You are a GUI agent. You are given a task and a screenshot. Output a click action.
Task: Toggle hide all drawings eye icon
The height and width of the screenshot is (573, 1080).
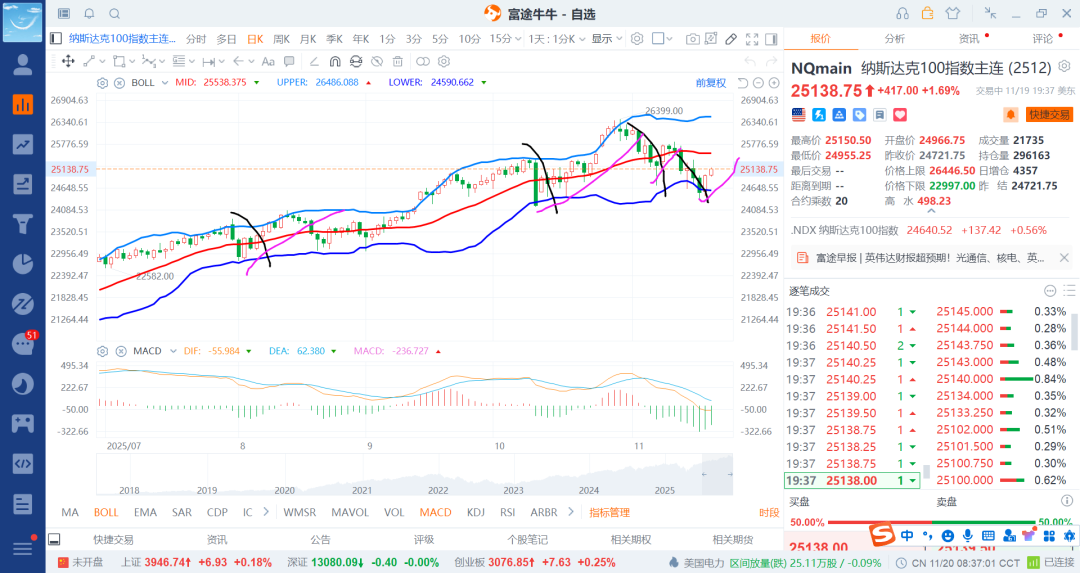coord(377,61)
